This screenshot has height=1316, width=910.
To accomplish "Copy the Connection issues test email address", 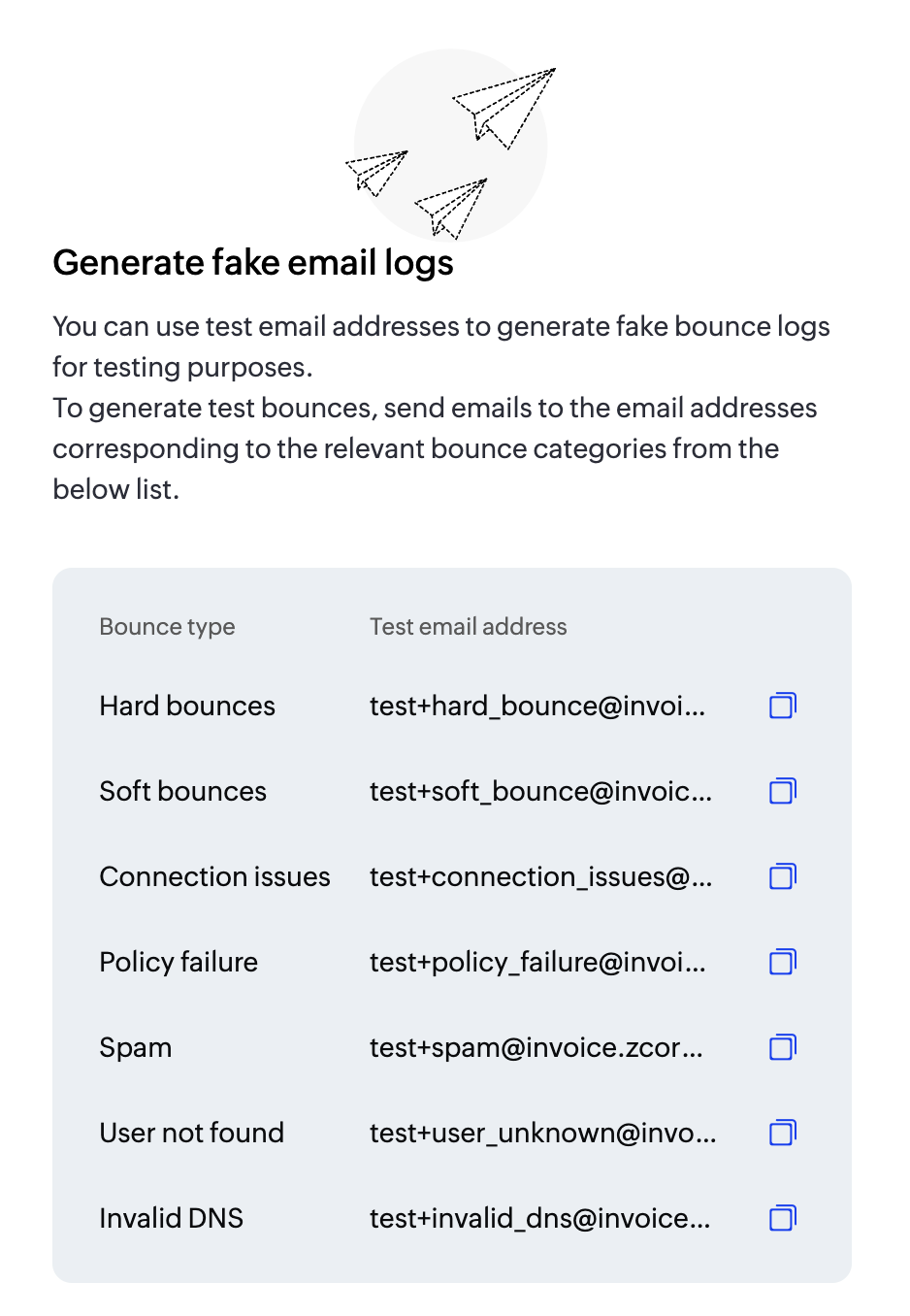I will (x=782, y=876).
